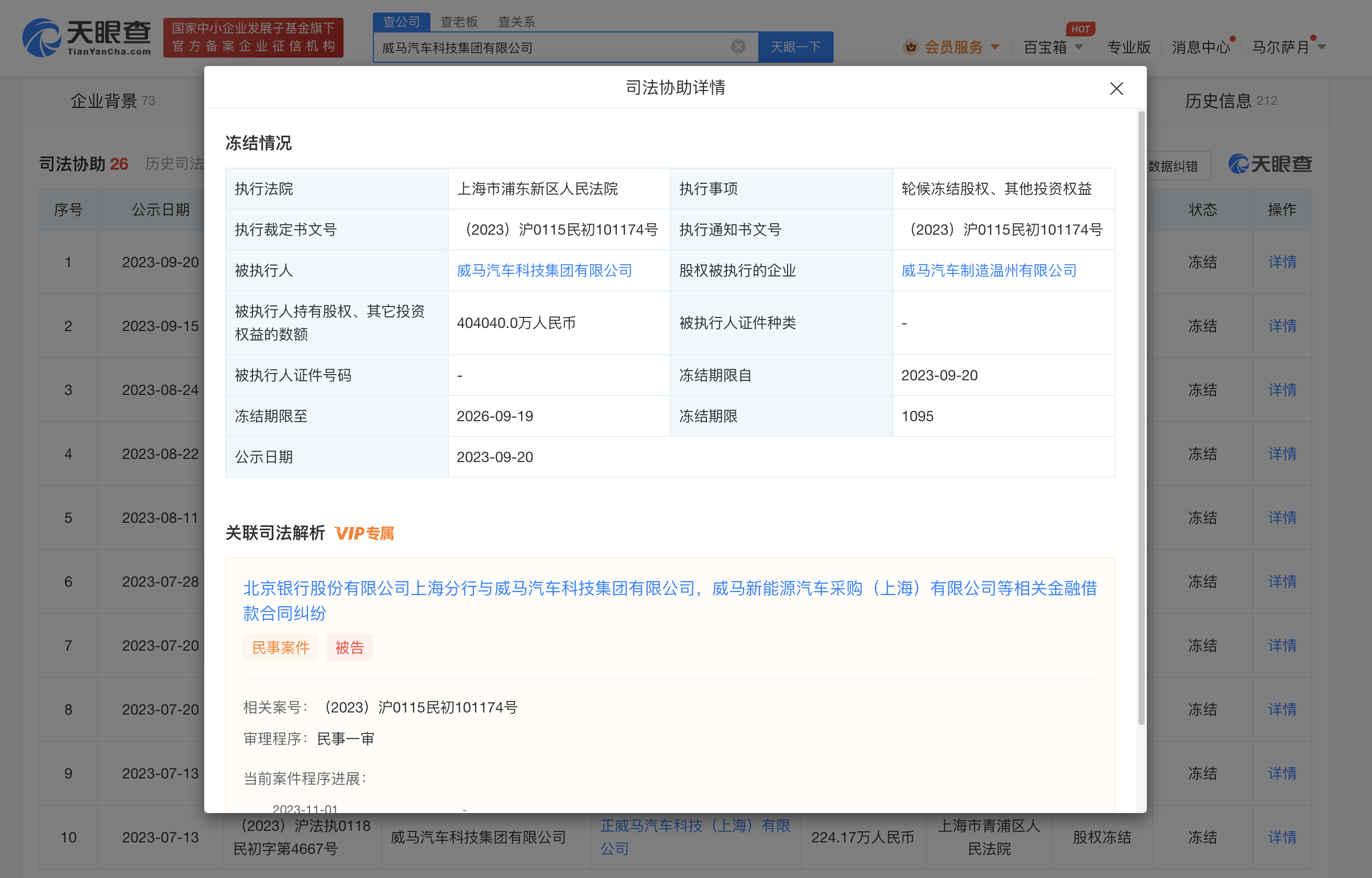Switch to the 查关系 search tab
Viewport: 1372px width, 878px height.
pyautogui.click(x=516, y=21)
